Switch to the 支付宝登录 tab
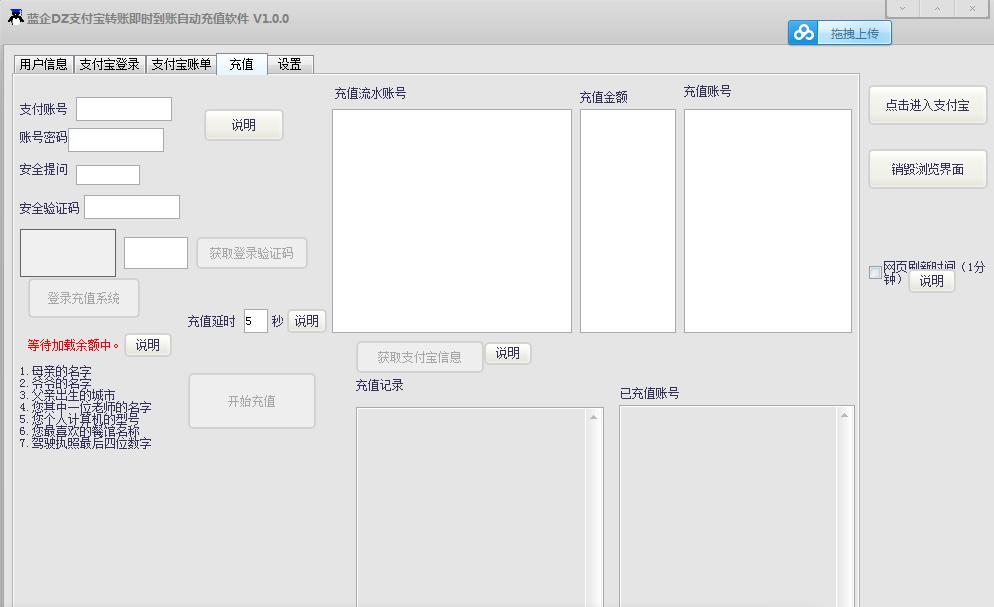The image size is (994, 607). 110,64
